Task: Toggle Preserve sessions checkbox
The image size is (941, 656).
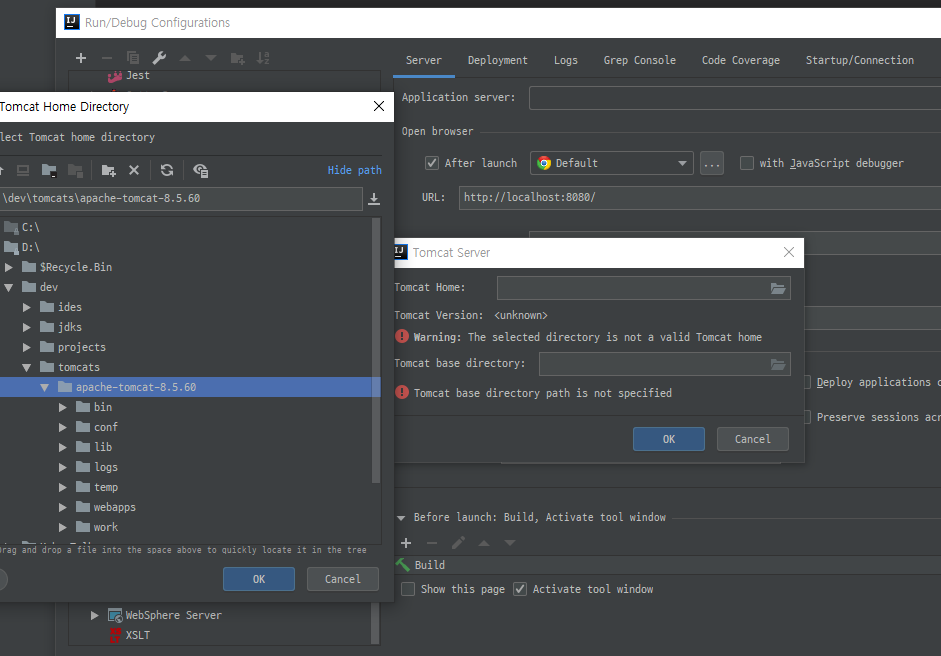Action: tap(808, 417)
